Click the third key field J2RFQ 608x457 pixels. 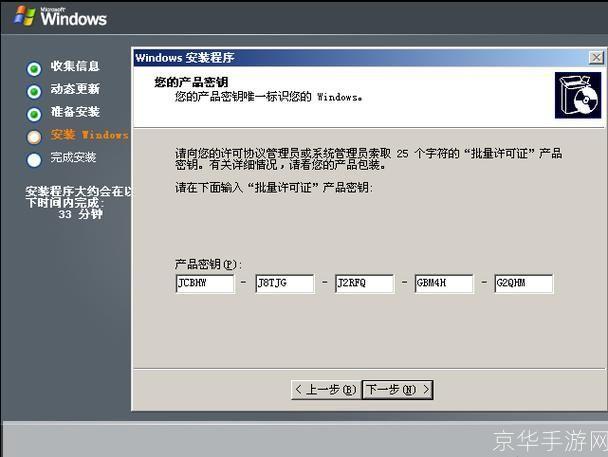pyautogui.click(x=364, y=283)
